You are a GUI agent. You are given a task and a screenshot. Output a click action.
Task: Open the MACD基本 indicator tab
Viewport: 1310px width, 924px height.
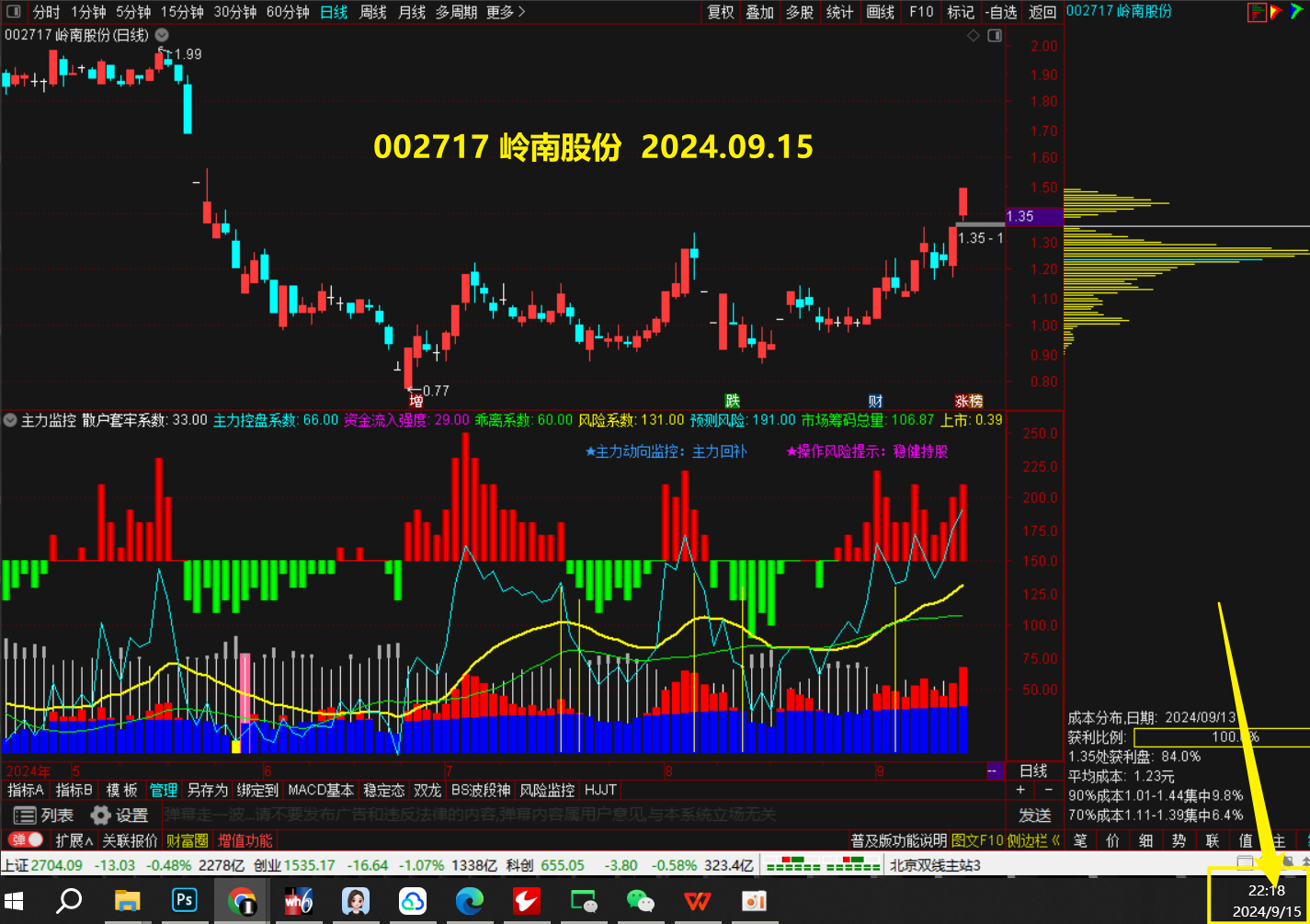coord(321,790)
